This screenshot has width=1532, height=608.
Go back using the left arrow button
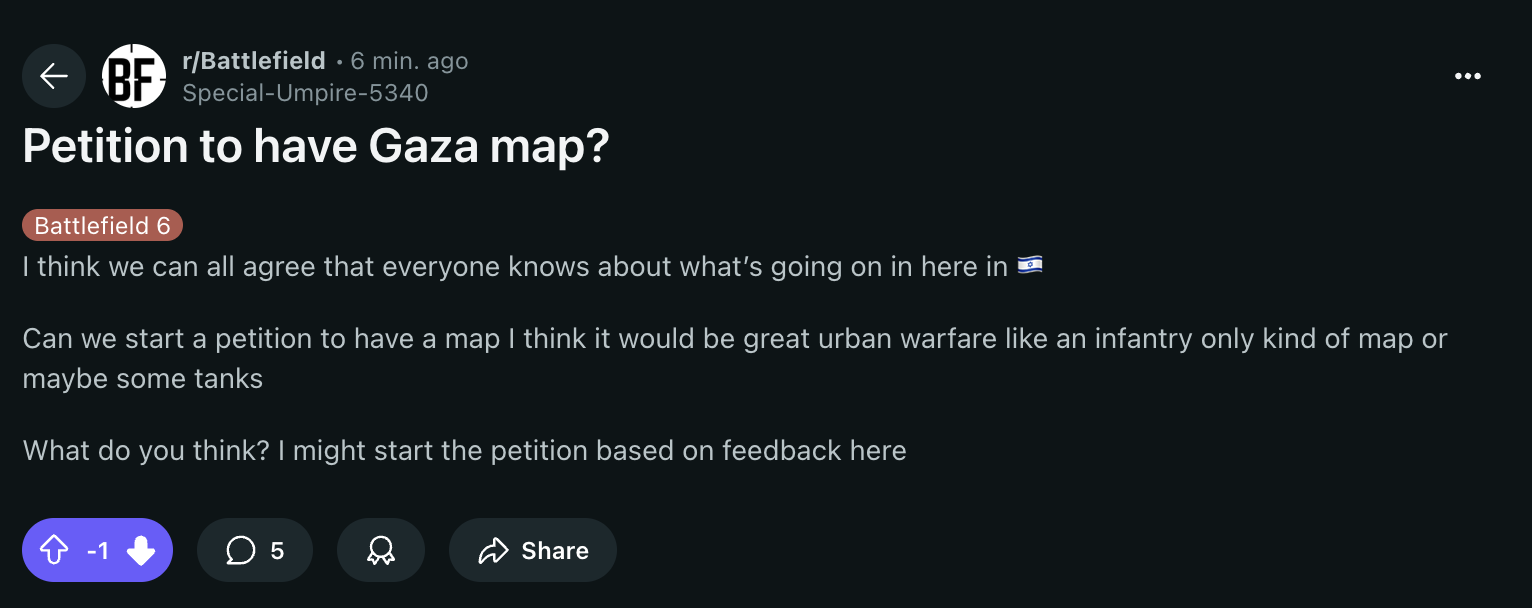point(54,76)
